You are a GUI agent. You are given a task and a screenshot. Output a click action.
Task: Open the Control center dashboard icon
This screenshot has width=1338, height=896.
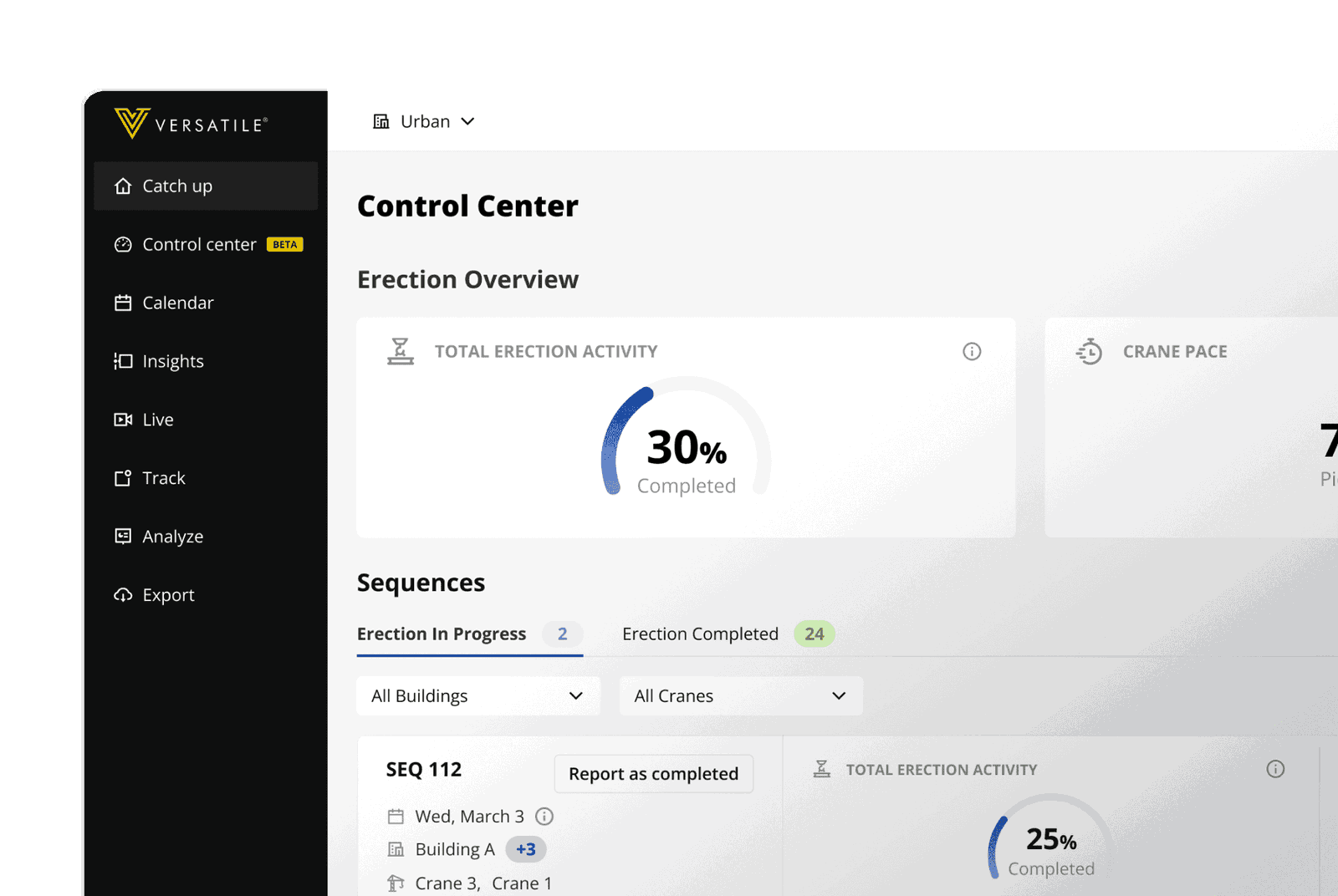click(122, 244)
